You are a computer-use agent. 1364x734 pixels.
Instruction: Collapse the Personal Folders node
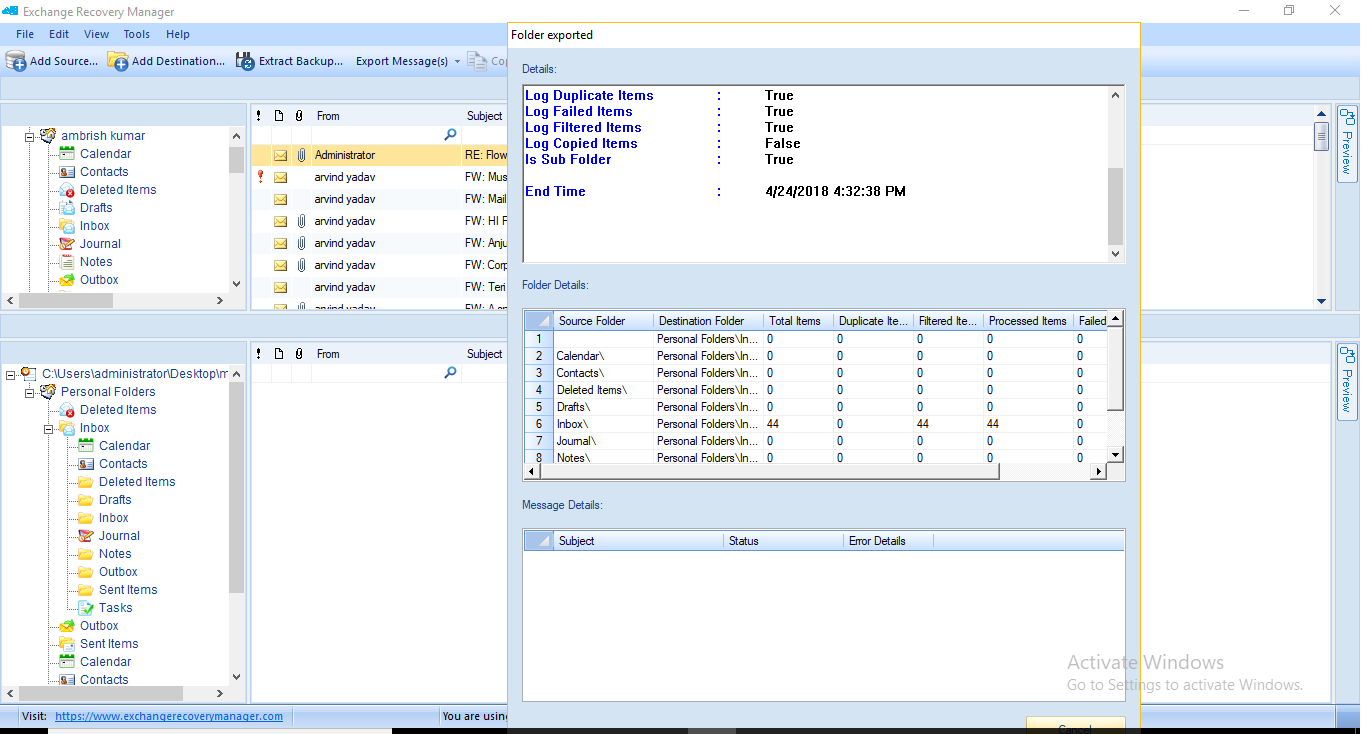(29, 392)
